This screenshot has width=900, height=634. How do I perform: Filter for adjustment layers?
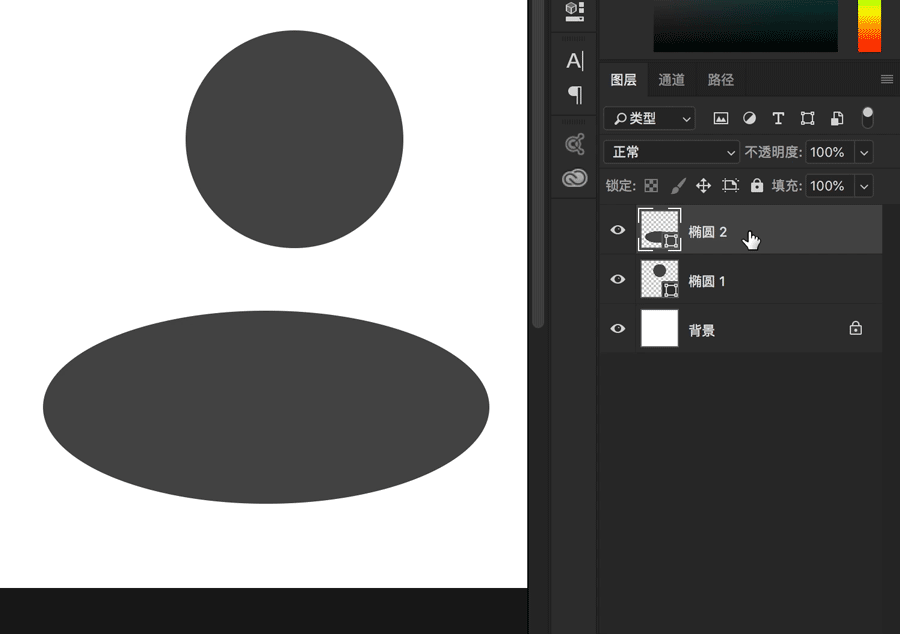[x=749, y=119]
